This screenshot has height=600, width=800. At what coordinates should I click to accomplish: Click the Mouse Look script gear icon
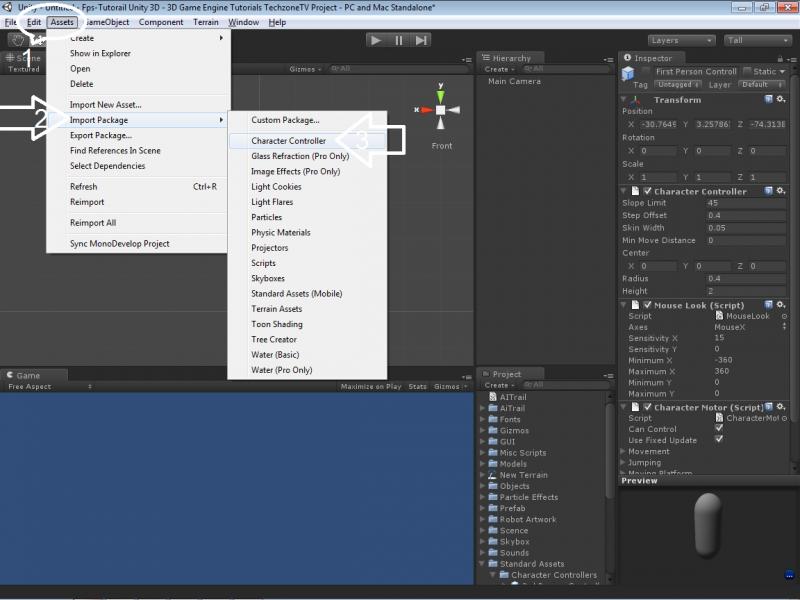(782, 305)
